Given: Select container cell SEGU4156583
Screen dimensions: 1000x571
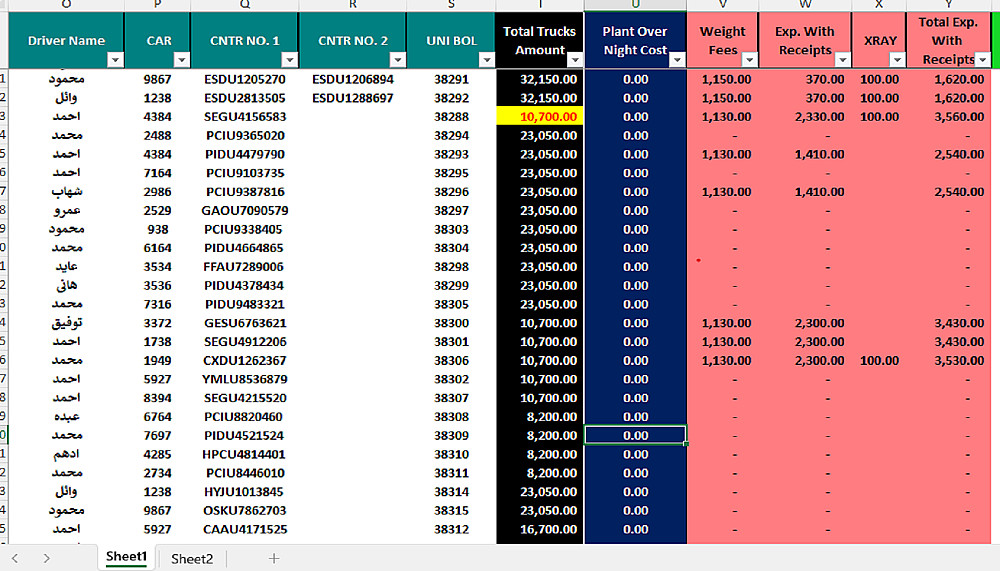Looking at the screenshot, I should [x=245, y=117].
